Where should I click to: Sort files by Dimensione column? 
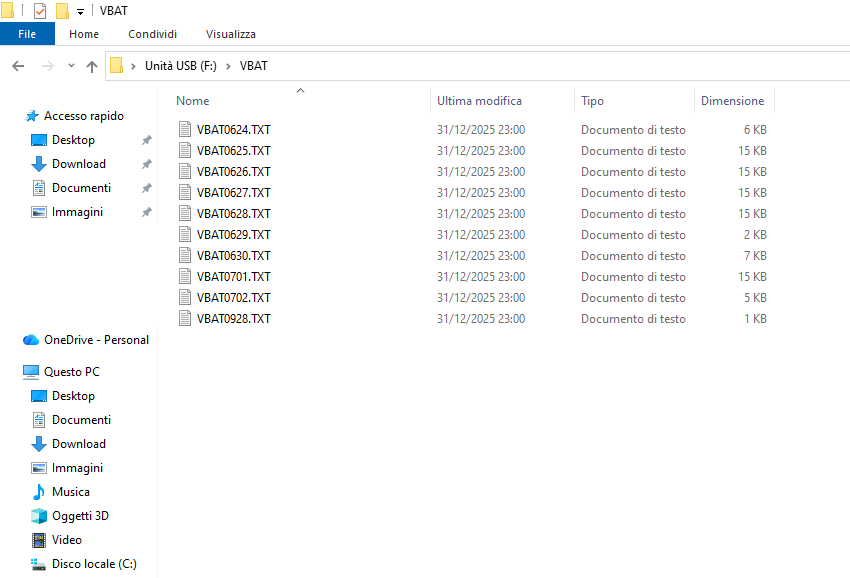pyautogui.click(x=732, y=101)
